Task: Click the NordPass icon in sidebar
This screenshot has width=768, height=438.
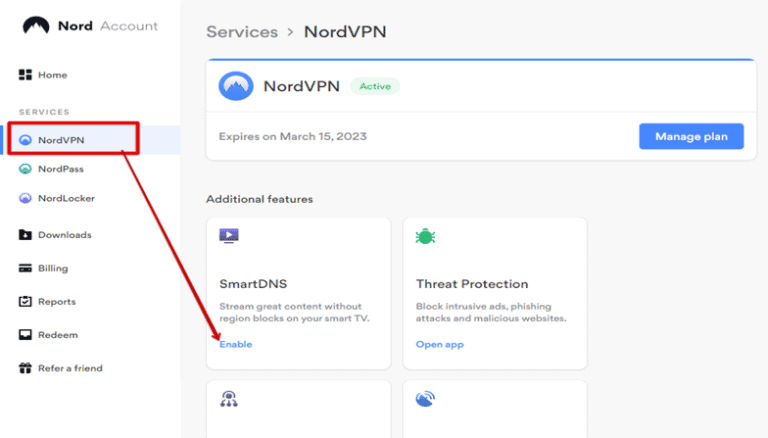Action: pyautogui.click(x=25, y=169)
